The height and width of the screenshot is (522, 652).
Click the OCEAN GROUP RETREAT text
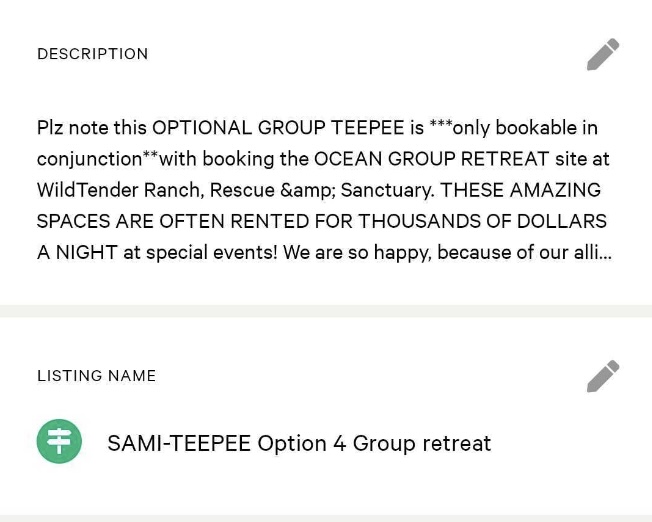coord(432,159)
